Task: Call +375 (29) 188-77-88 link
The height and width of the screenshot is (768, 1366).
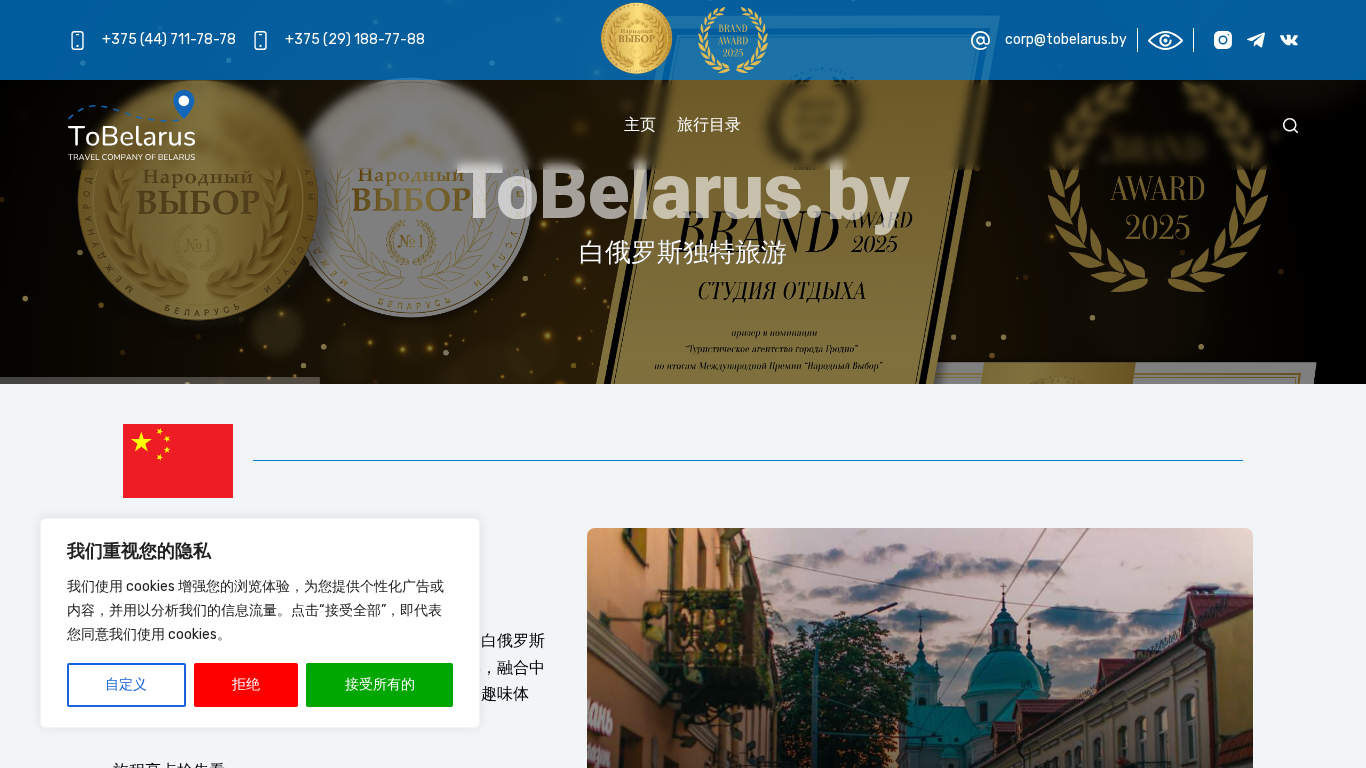Action: pos(355,40)
